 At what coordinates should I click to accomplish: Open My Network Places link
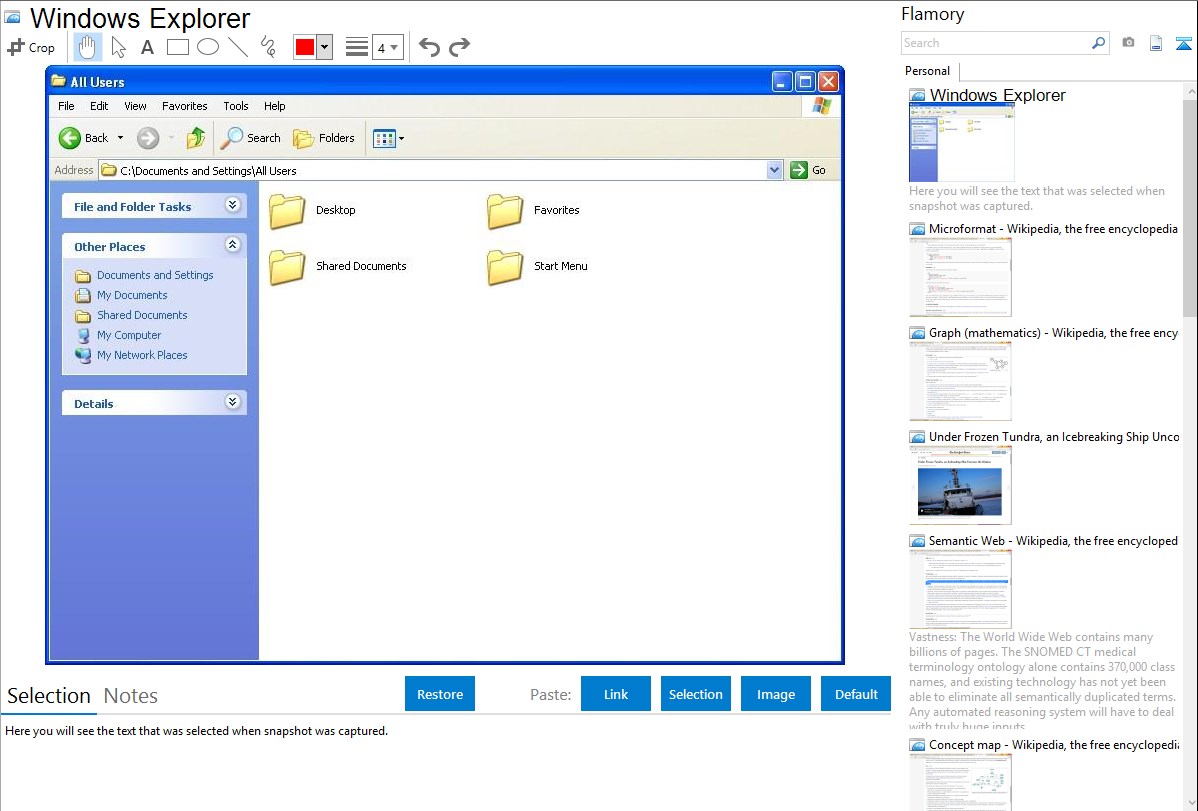point(142,355)
